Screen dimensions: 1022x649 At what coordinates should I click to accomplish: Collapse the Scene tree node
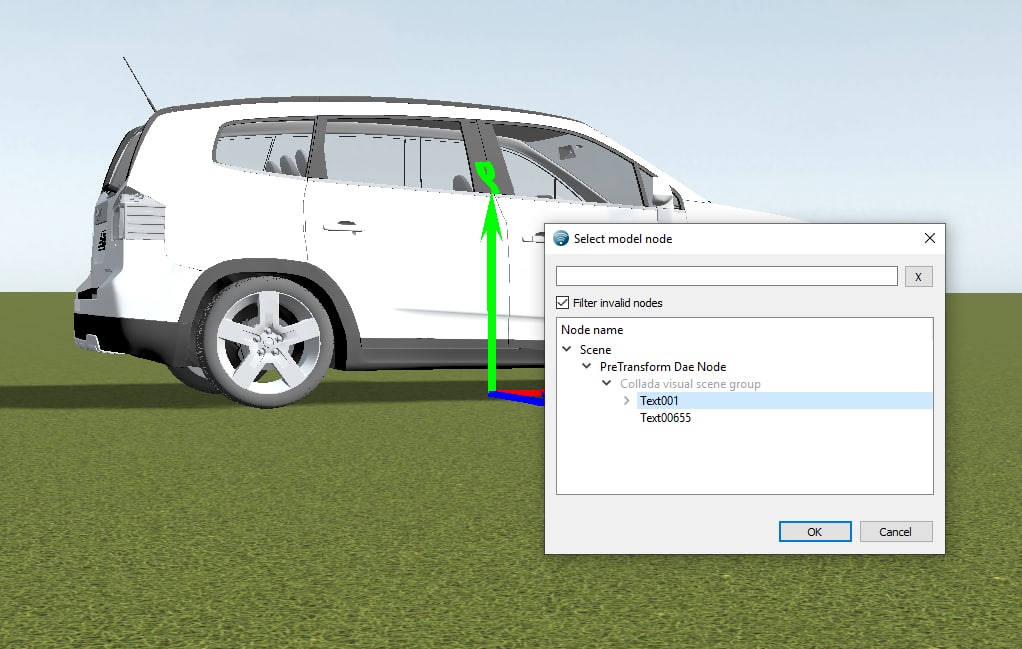click(x=566, y=349)
